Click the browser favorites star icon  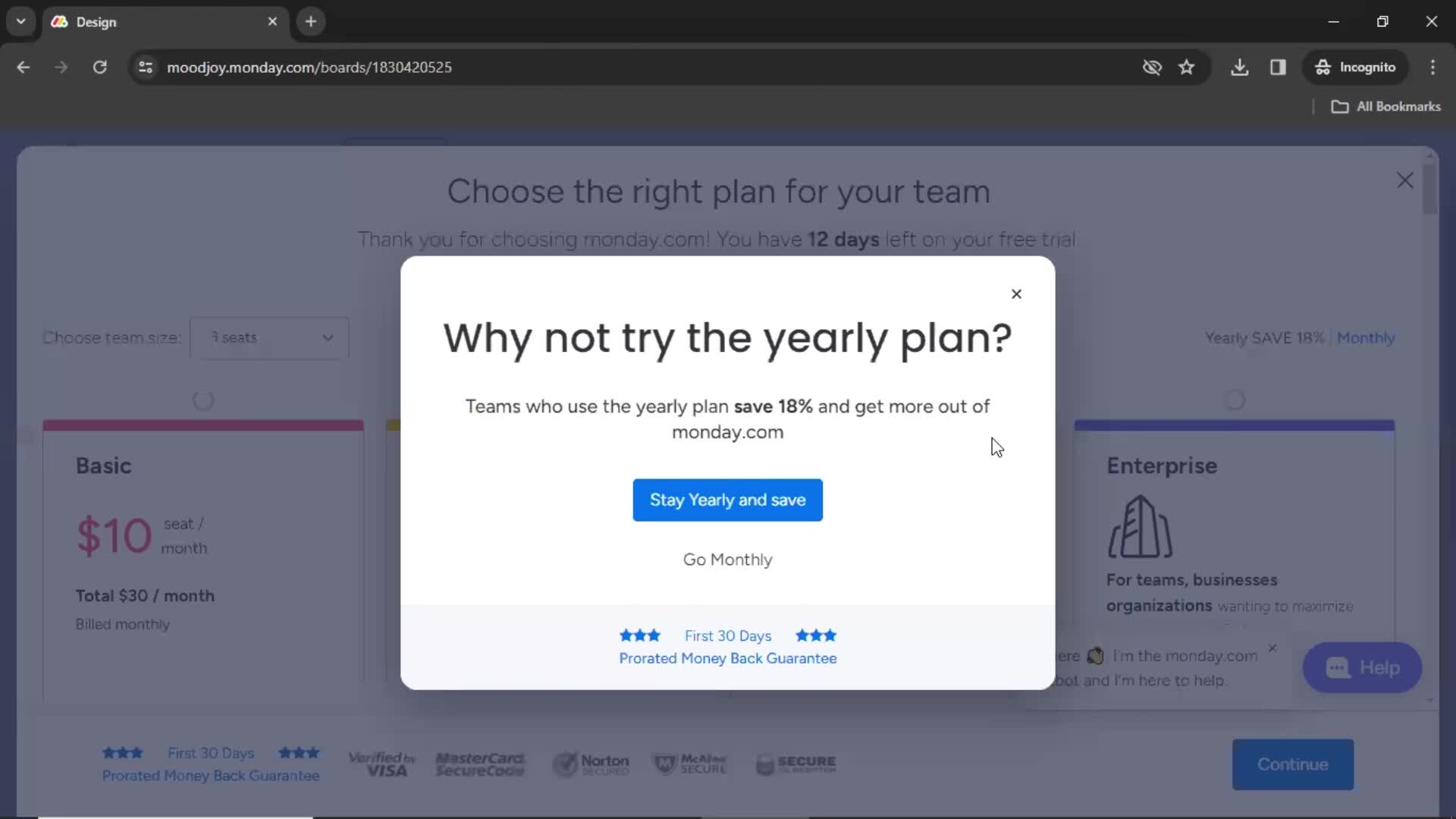1188,67
